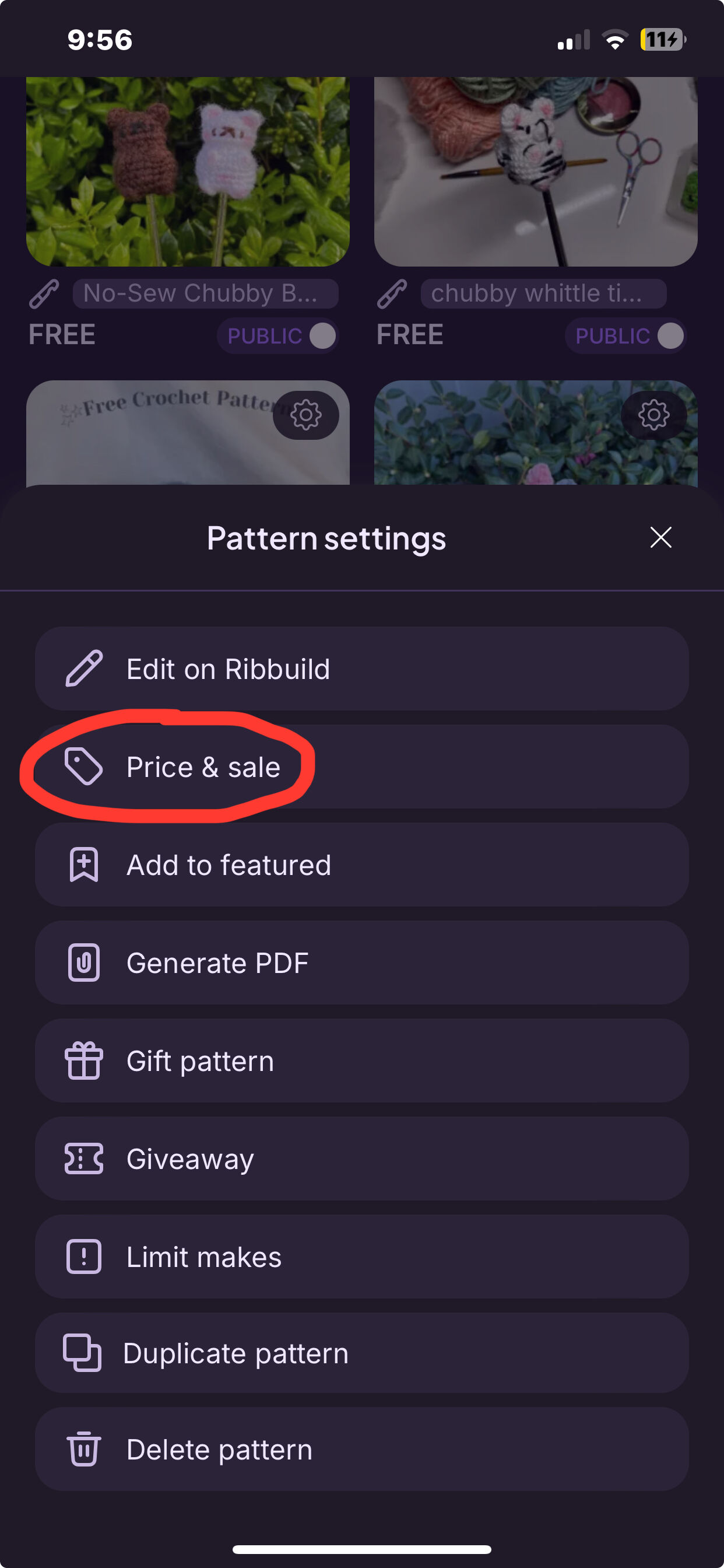Tap the pencil icon beside Edit on Ribbuild
Viewport: 724px width, 1568px height.
point(84,668)
